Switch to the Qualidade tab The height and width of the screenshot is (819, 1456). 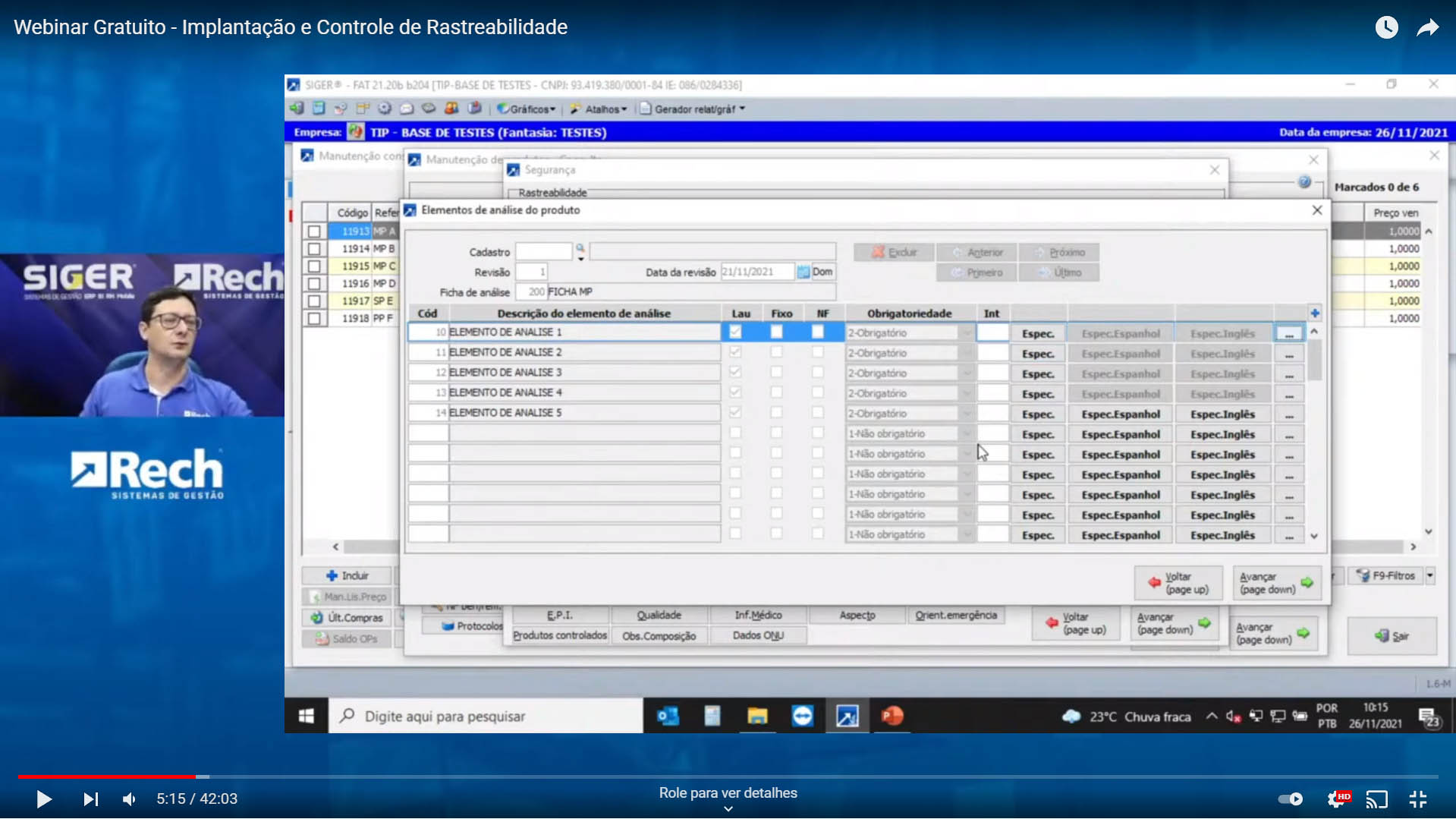point(659,616)
